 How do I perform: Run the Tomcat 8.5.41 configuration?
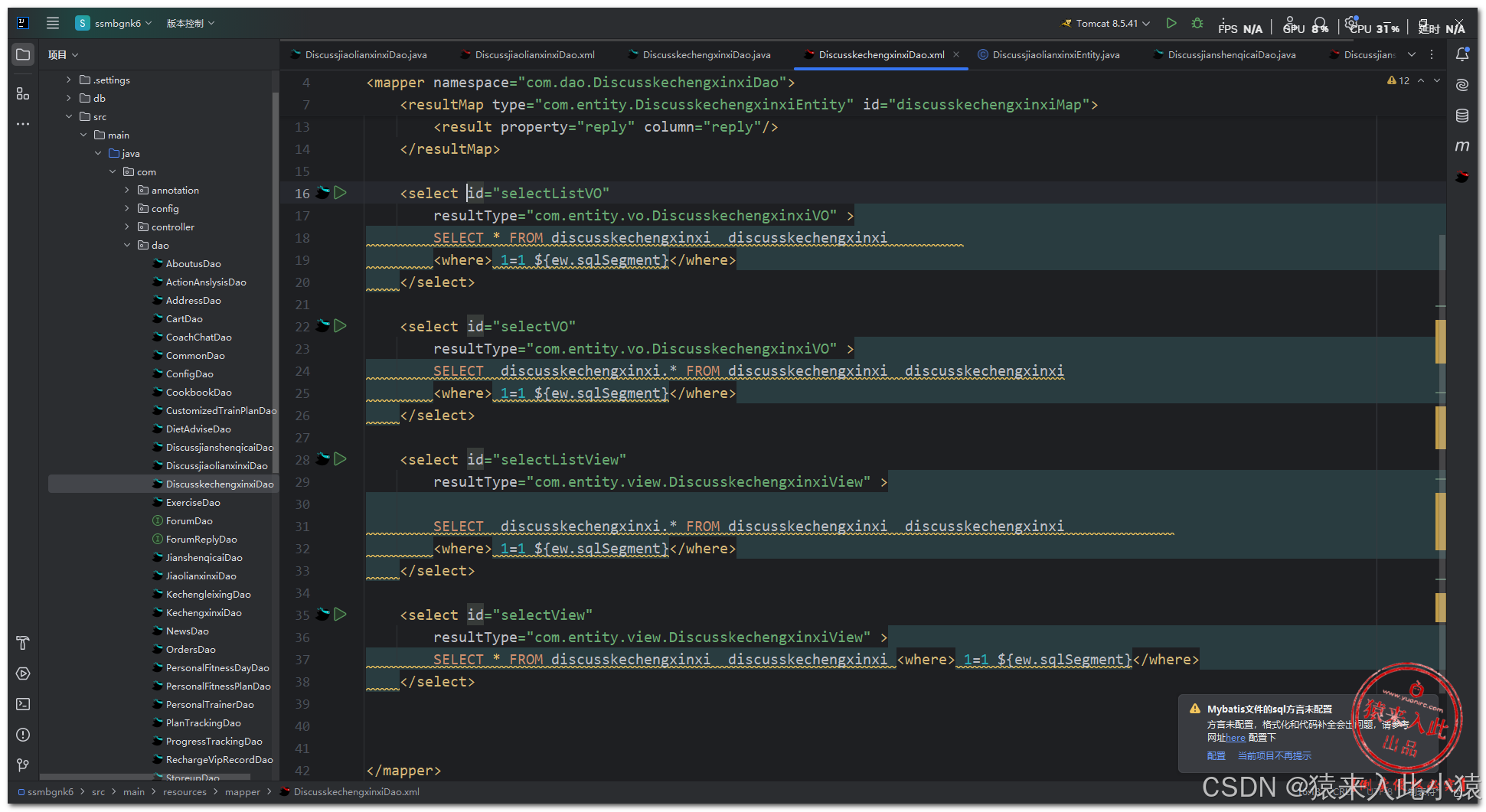[x=1171, y=23]
